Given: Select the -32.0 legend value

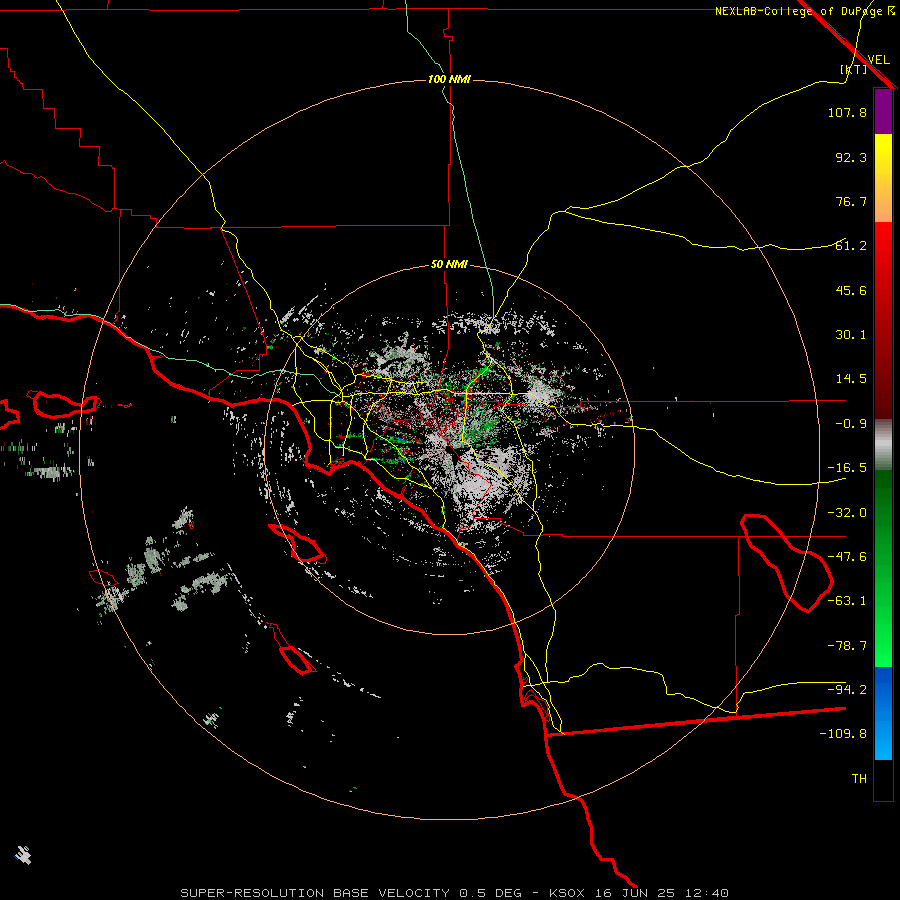Looking at the screenshot, I should (x=847, y=513).
